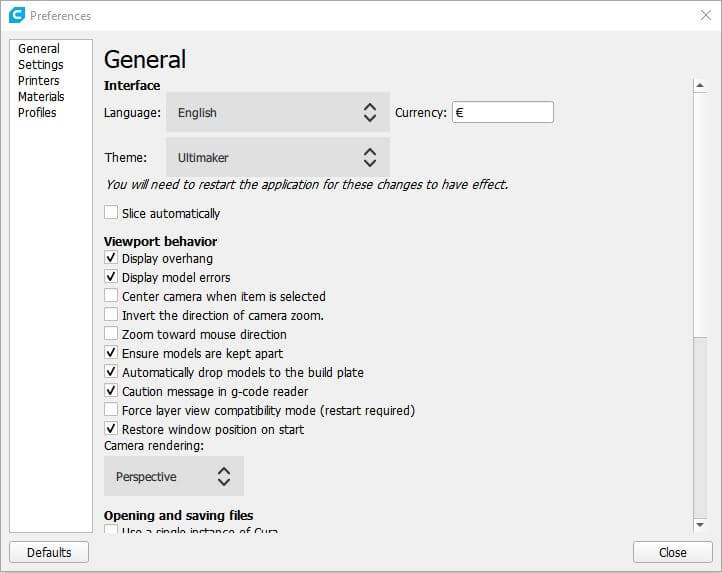Click the scrollbar up arrow
The width and height of the screenshot is (722, 573).
[699, 86]
